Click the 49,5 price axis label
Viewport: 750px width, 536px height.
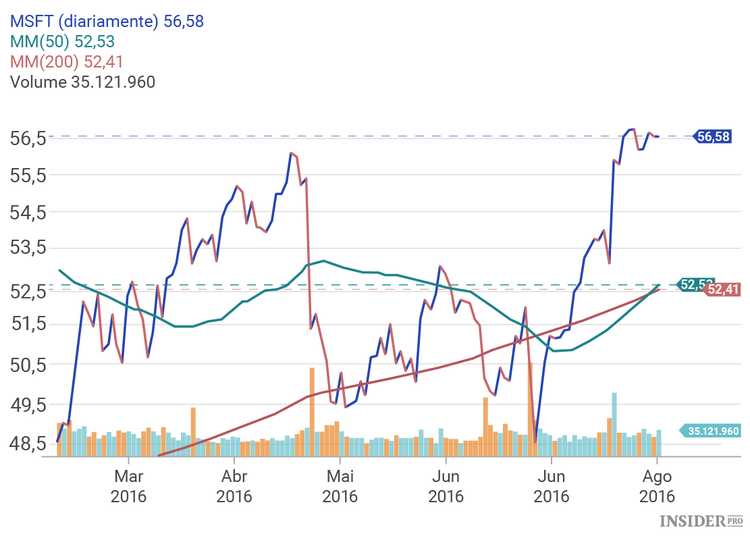pos(28,404)
